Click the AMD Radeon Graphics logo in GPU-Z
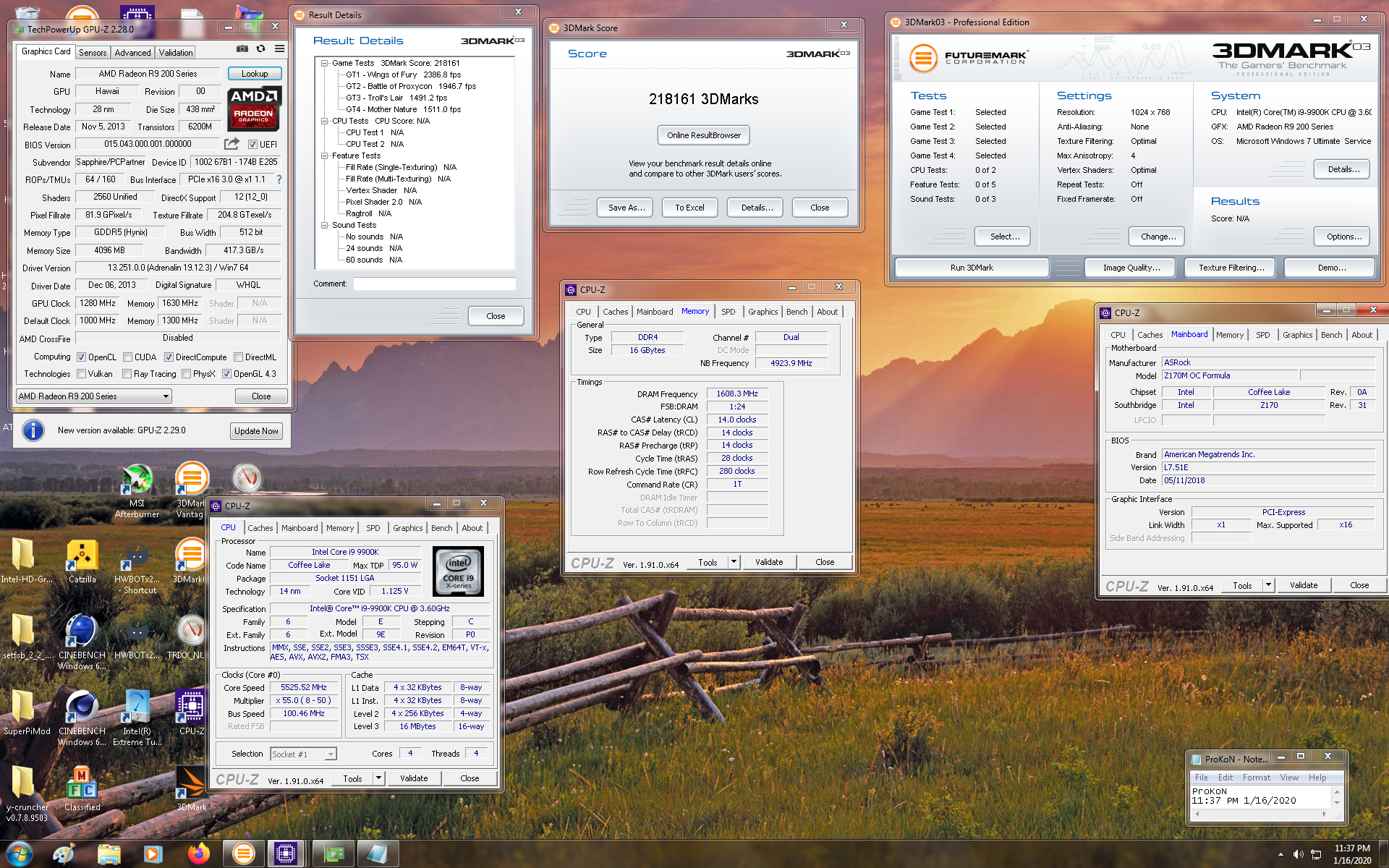This screenshot has width=1389, height=868. tap(254, 109)
